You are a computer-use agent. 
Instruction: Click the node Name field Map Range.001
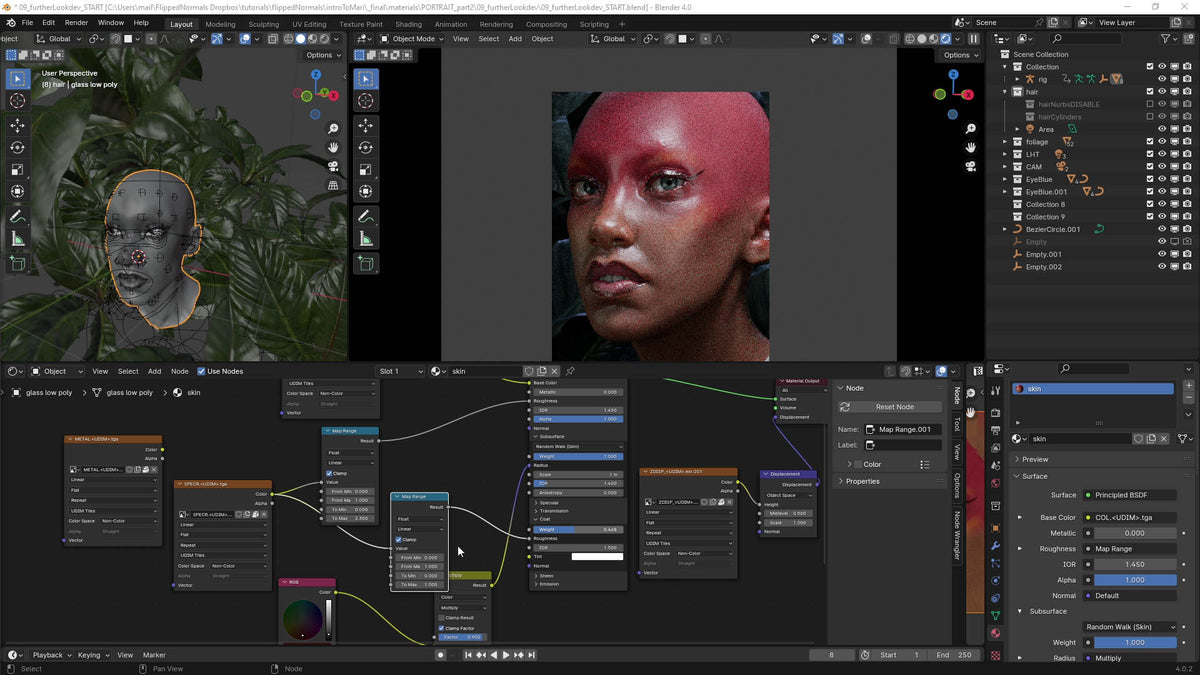point(904,429)
